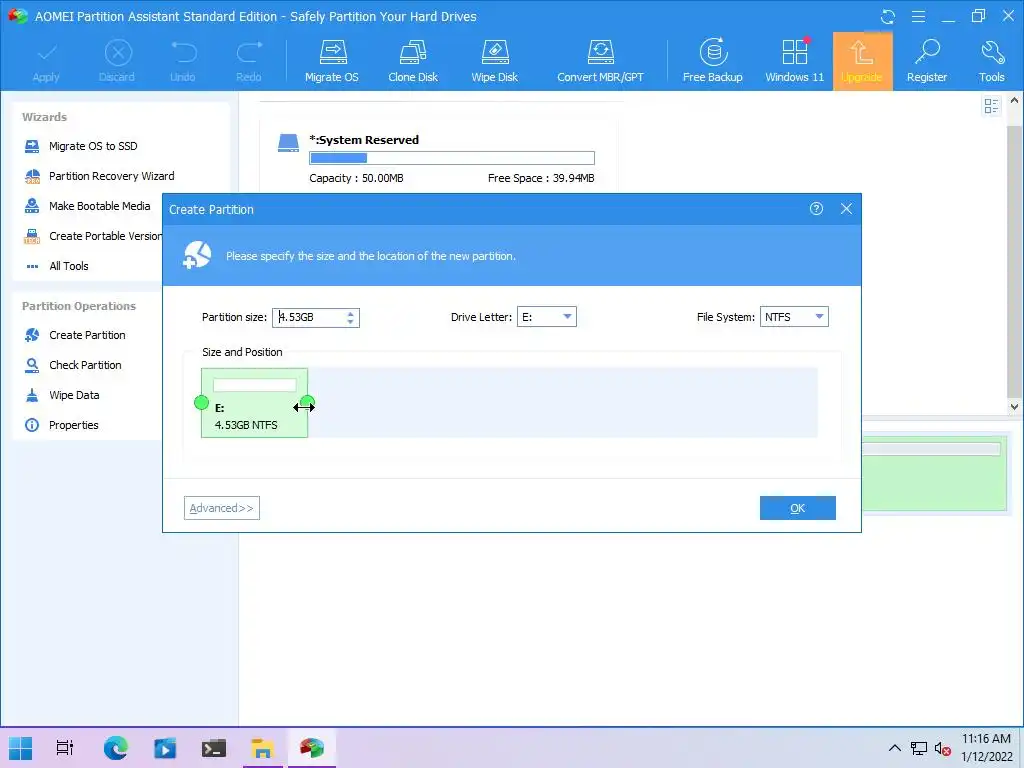This screenshot has height=768, width=1024.
Task: Click the left green resize handle
Action: [x=201, y=403]
